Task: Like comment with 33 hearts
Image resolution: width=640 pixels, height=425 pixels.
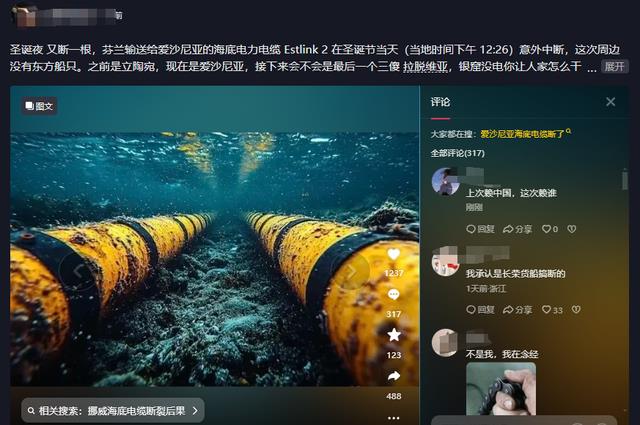Action: point(552,310)
